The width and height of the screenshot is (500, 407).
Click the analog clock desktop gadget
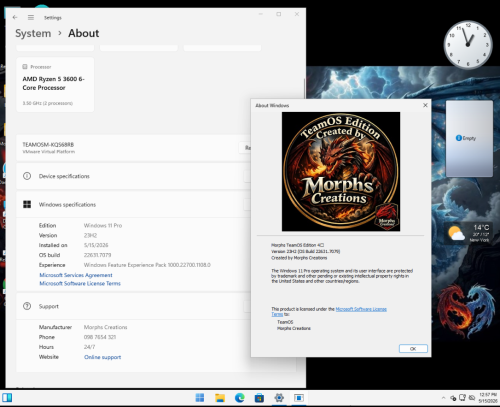click(468, 44)
